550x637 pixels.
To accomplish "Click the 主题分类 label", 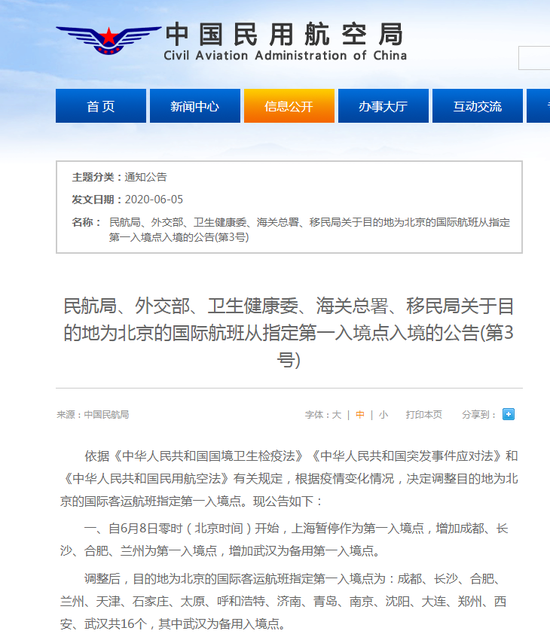I will click(x=96, y=177).
